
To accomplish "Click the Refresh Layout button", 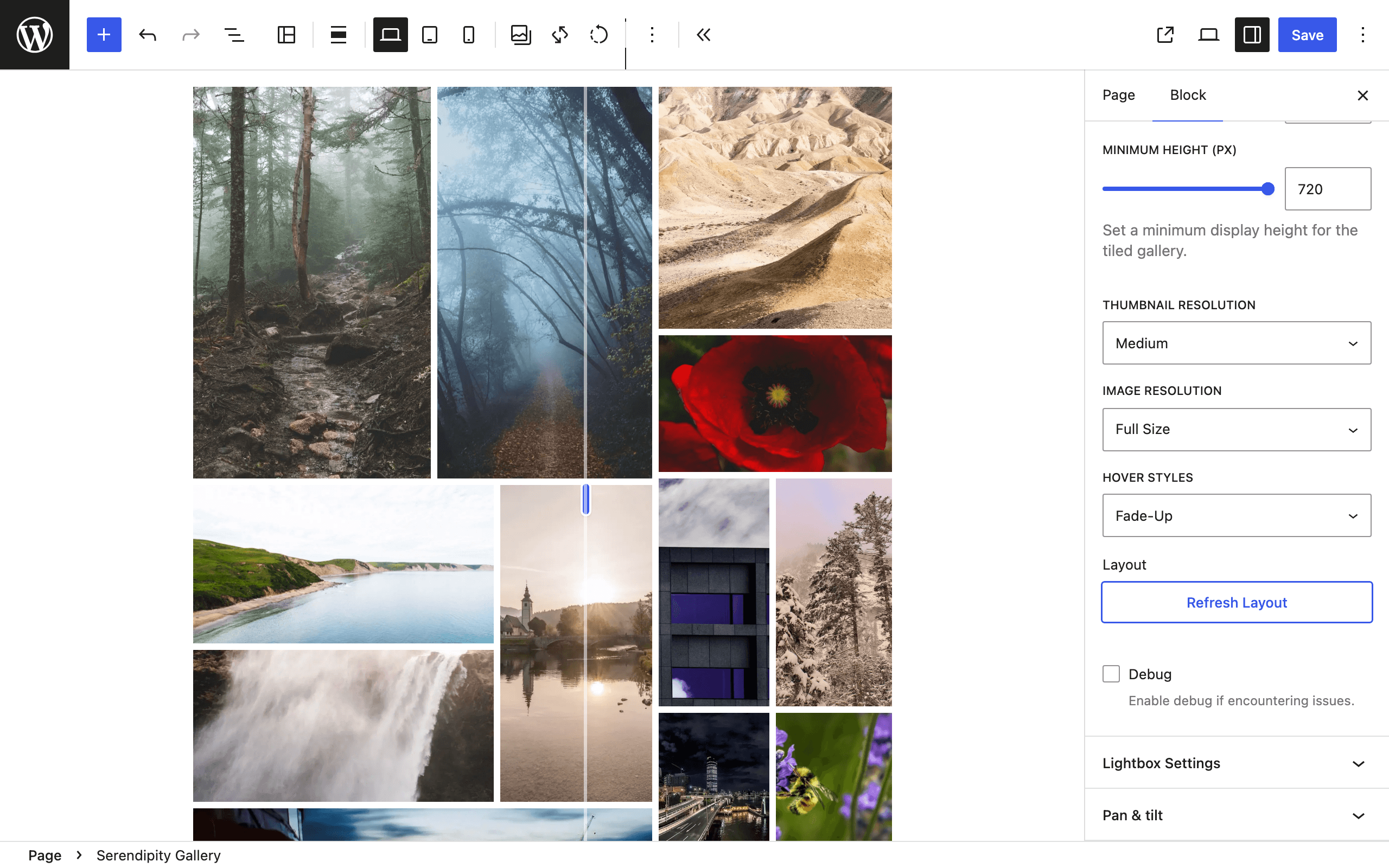I will tap(1237, 602).
